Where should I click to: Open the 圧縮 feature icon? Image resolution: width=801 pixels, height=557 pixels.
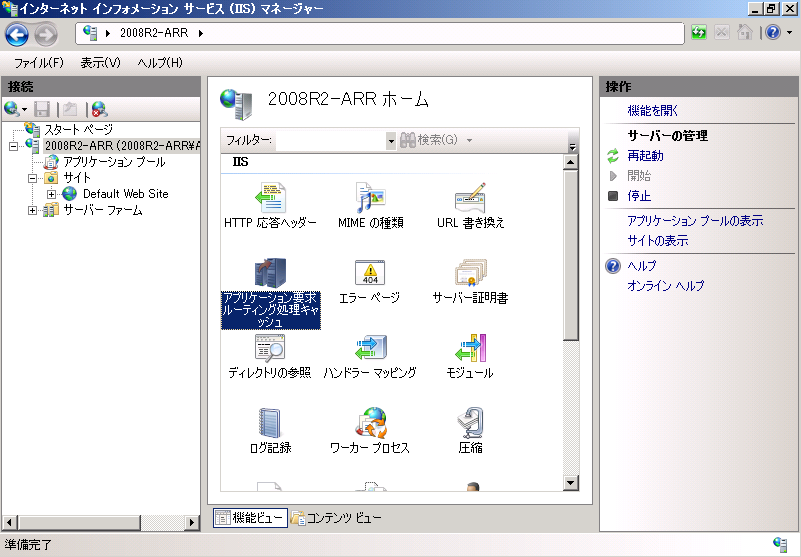[x=470, y=423]
